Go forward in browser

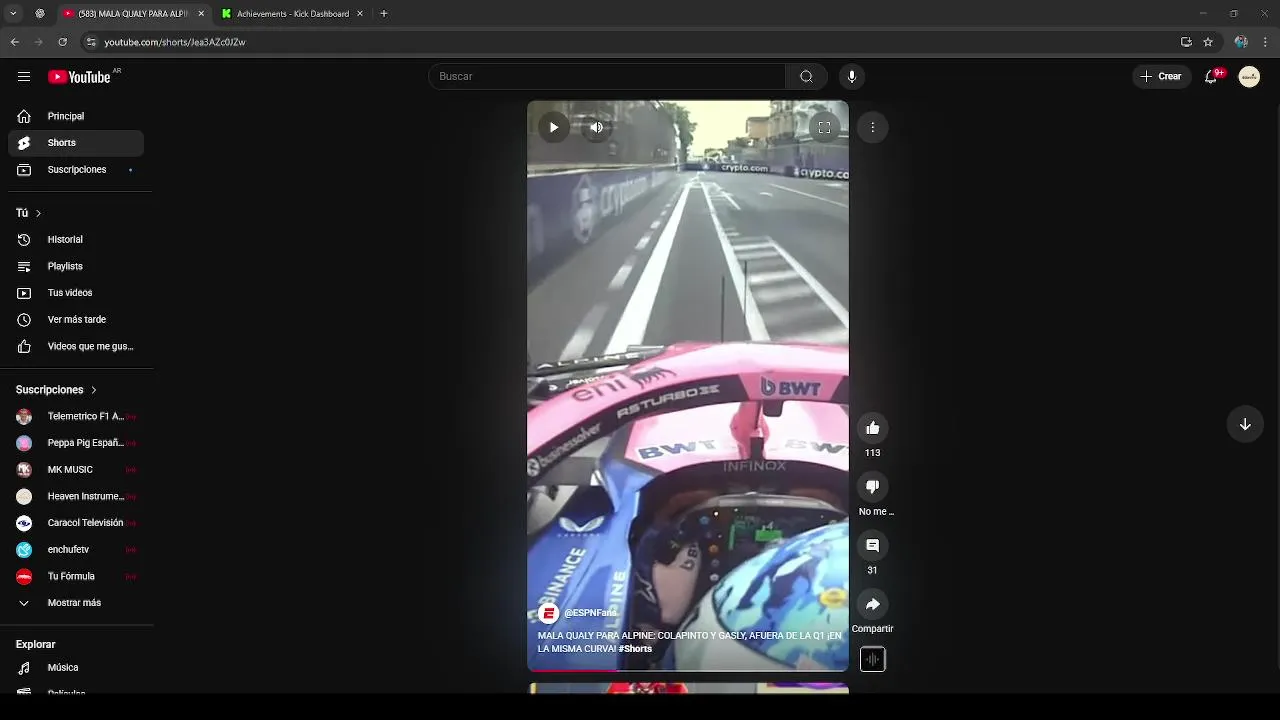39,42
